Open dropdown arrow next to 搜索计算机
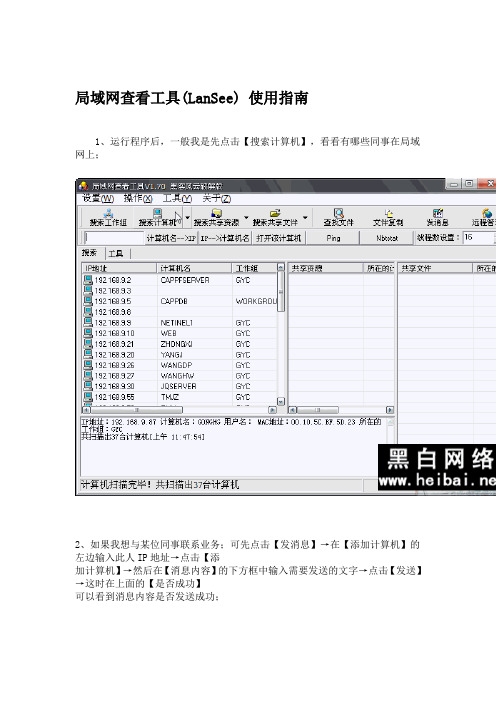Screen dimensions: 496x702 188,218
